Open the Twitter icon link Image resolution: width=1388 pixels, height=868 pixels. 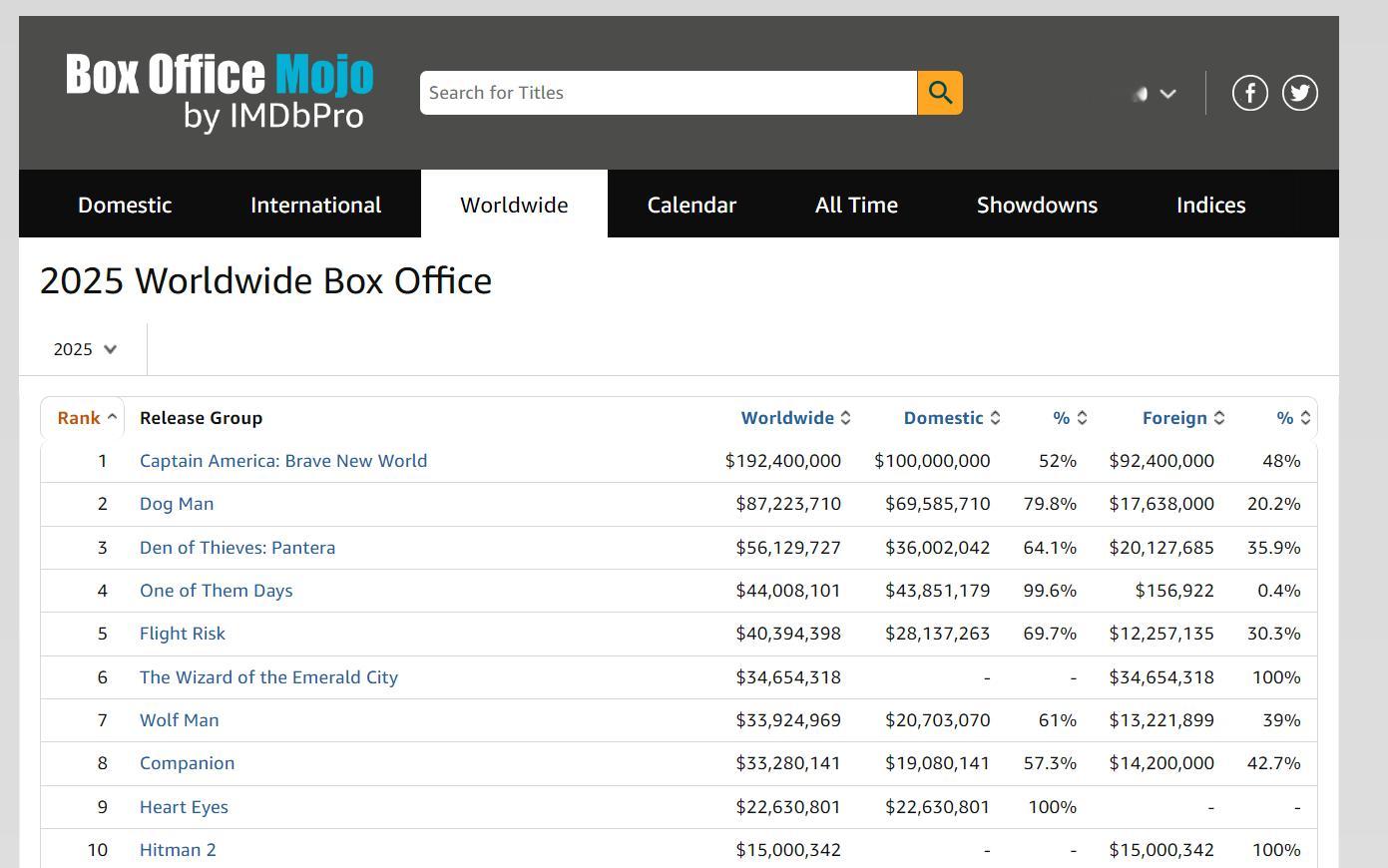[x=1300, y=93]
